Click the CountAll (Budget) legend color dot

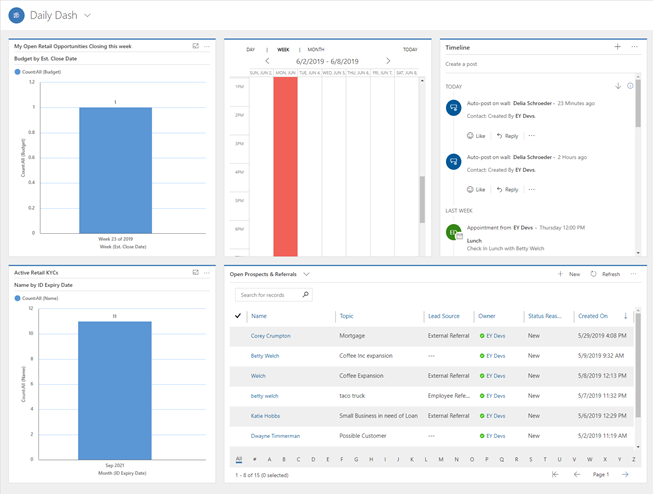[18, 72]
